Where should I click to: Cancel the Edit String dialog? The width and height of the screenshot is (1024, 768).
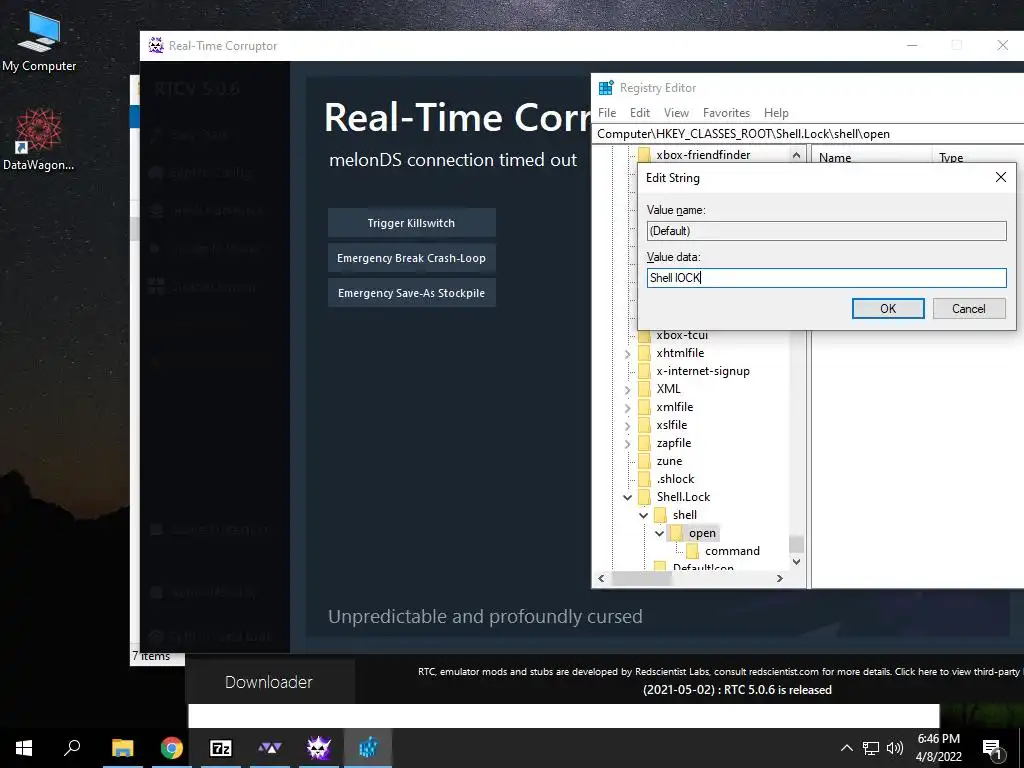point(968,308)
